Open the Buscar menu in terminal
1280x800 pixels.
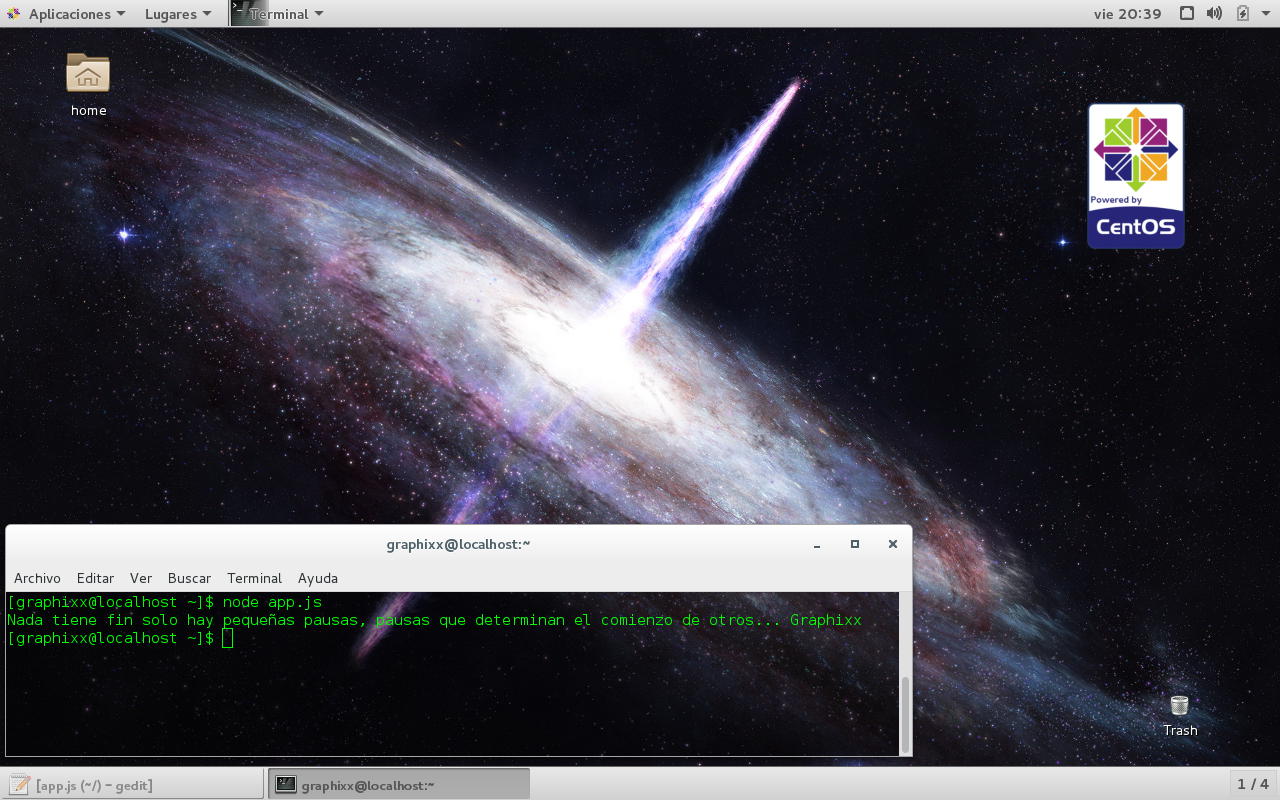click(189, 578)
